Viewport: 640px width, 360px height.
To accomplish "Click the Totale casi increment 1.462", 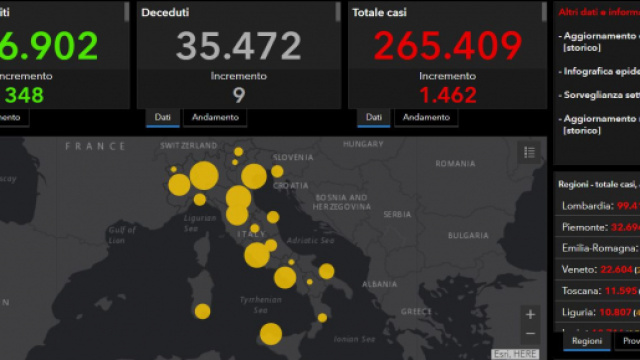I will [448, 96].
